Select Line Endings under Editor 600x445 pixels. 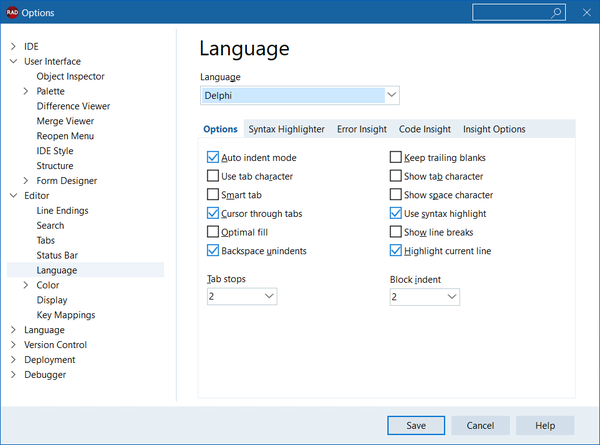click(62, 210)
